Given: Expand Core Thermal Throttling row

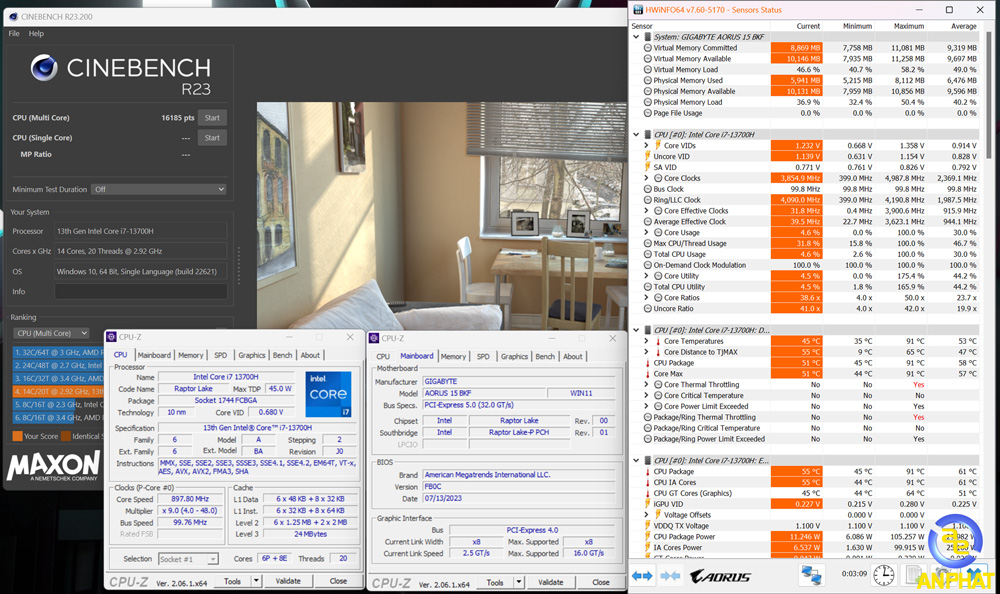Looking at the screenshot, I should click(646, 385).
